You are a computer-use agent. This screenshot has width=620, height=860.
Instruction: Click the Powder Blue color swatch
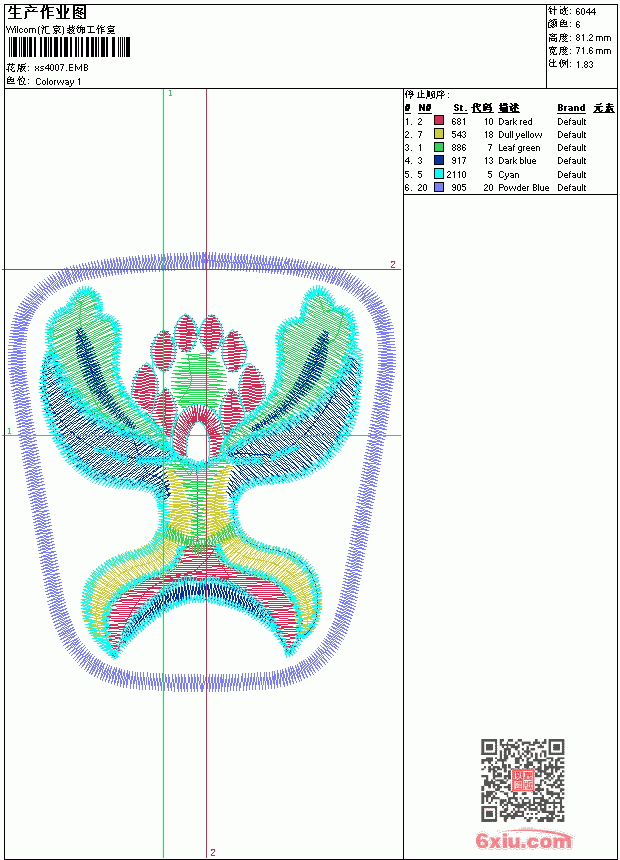tap(438, 187)
